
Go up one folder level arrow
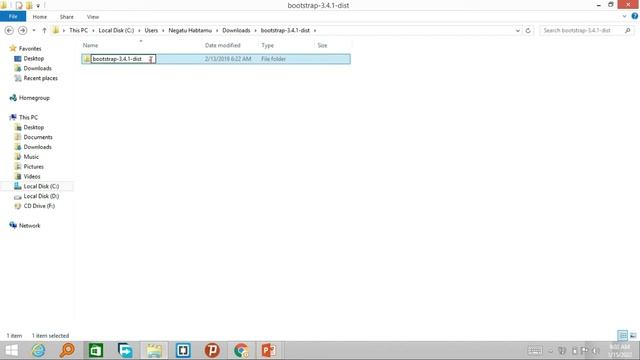(x=44, y=31)
